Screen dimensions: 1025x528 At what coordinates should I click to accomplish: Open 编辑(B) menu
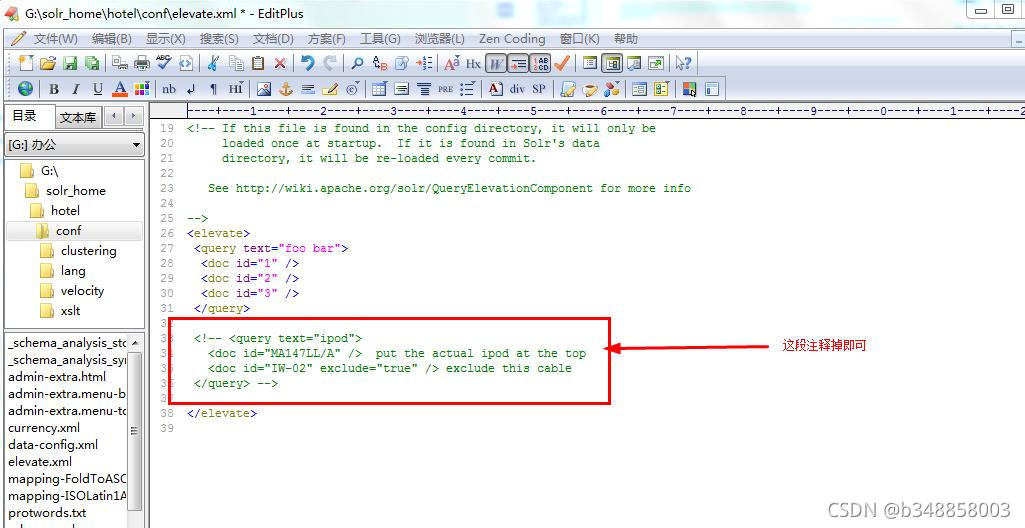(112, 39)
